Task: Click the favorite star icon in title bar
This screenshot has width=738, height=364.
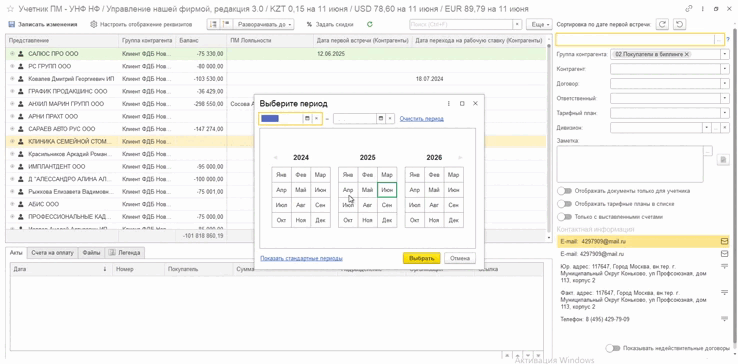Action: click(10, 9)
